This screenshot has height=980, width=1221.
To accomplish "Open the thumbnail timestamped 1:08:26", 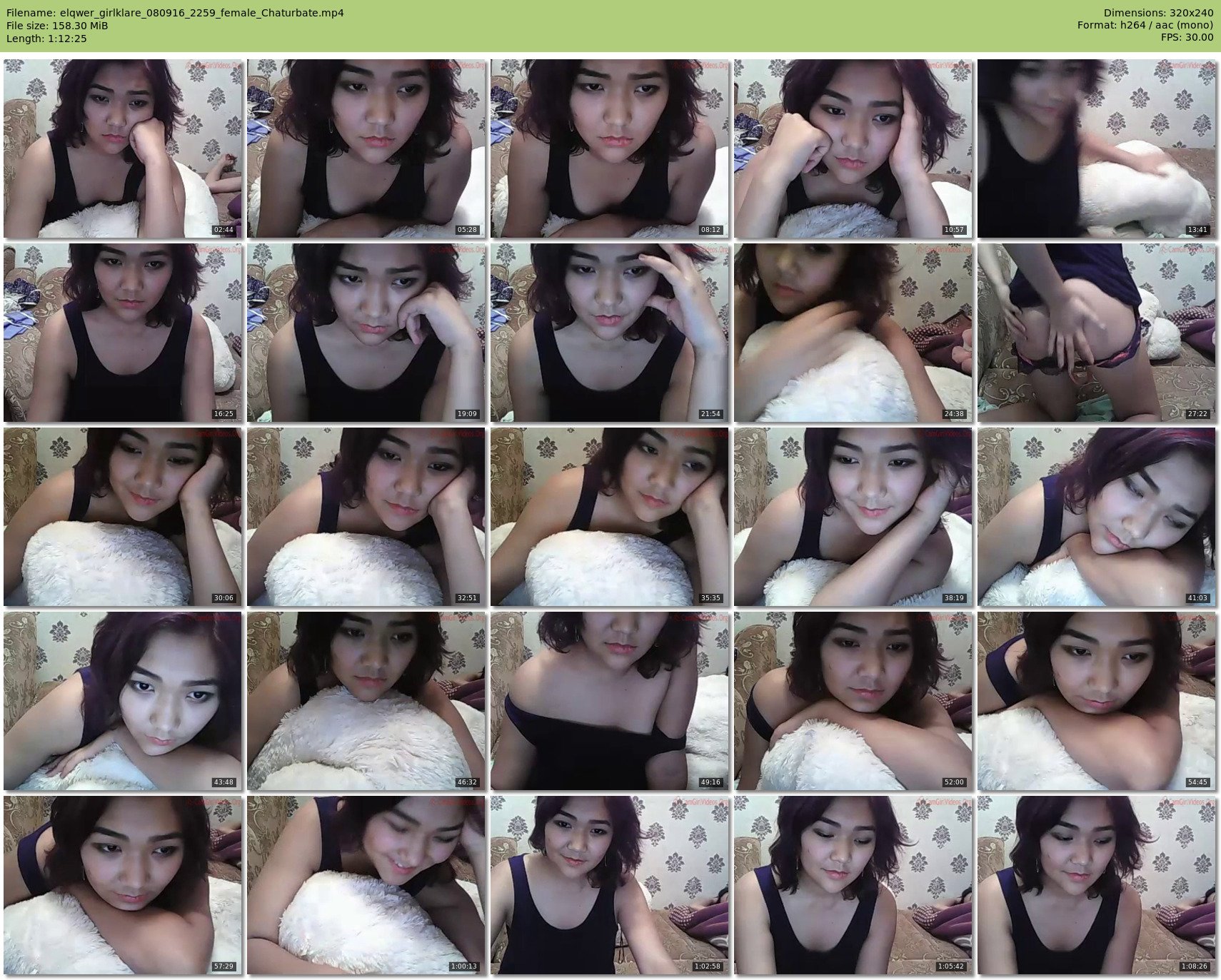I will tap(1097, 885).
